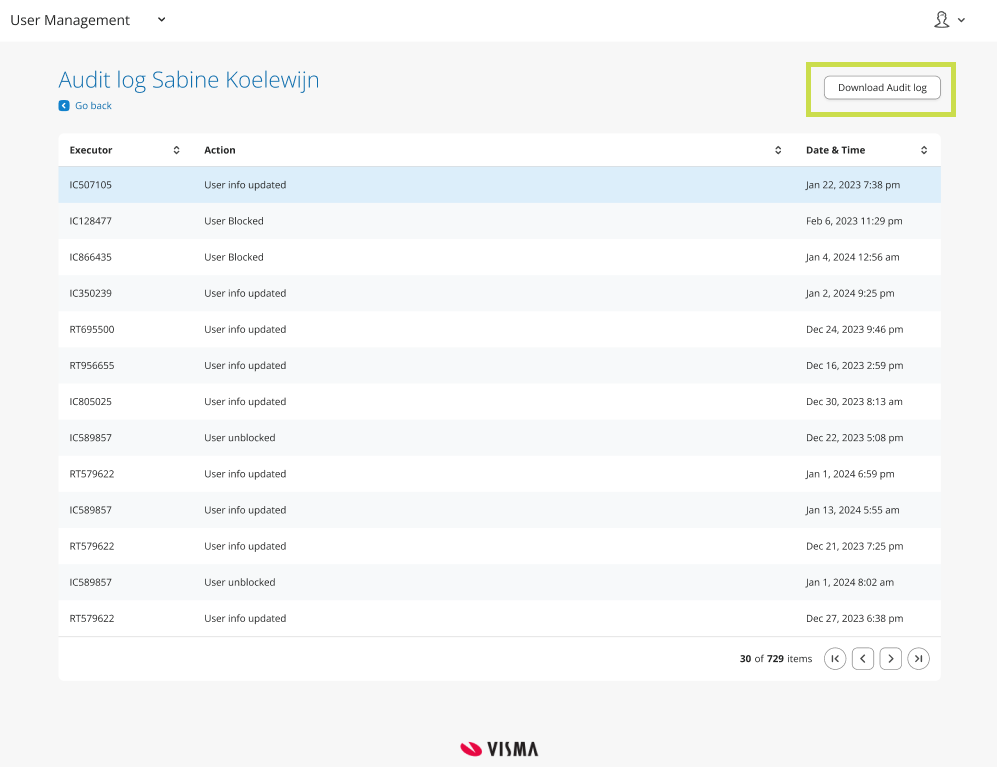This screenshot has width=997, height=767.
Task: Click date Dec 27, 2023 6:38 pm
Action: [x=855, y=619]
